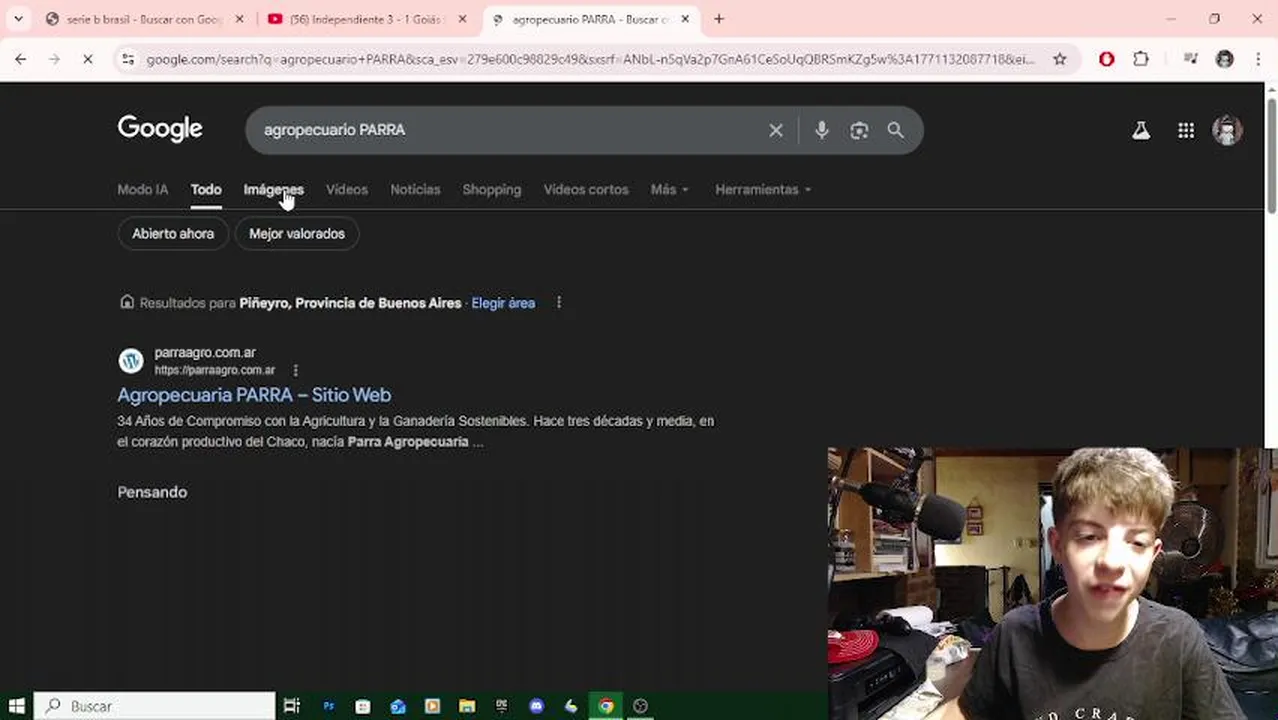The width and height of the screenshot is (1278, 720).
Task: Go back with browser back arrow
Action: [20, 59]
